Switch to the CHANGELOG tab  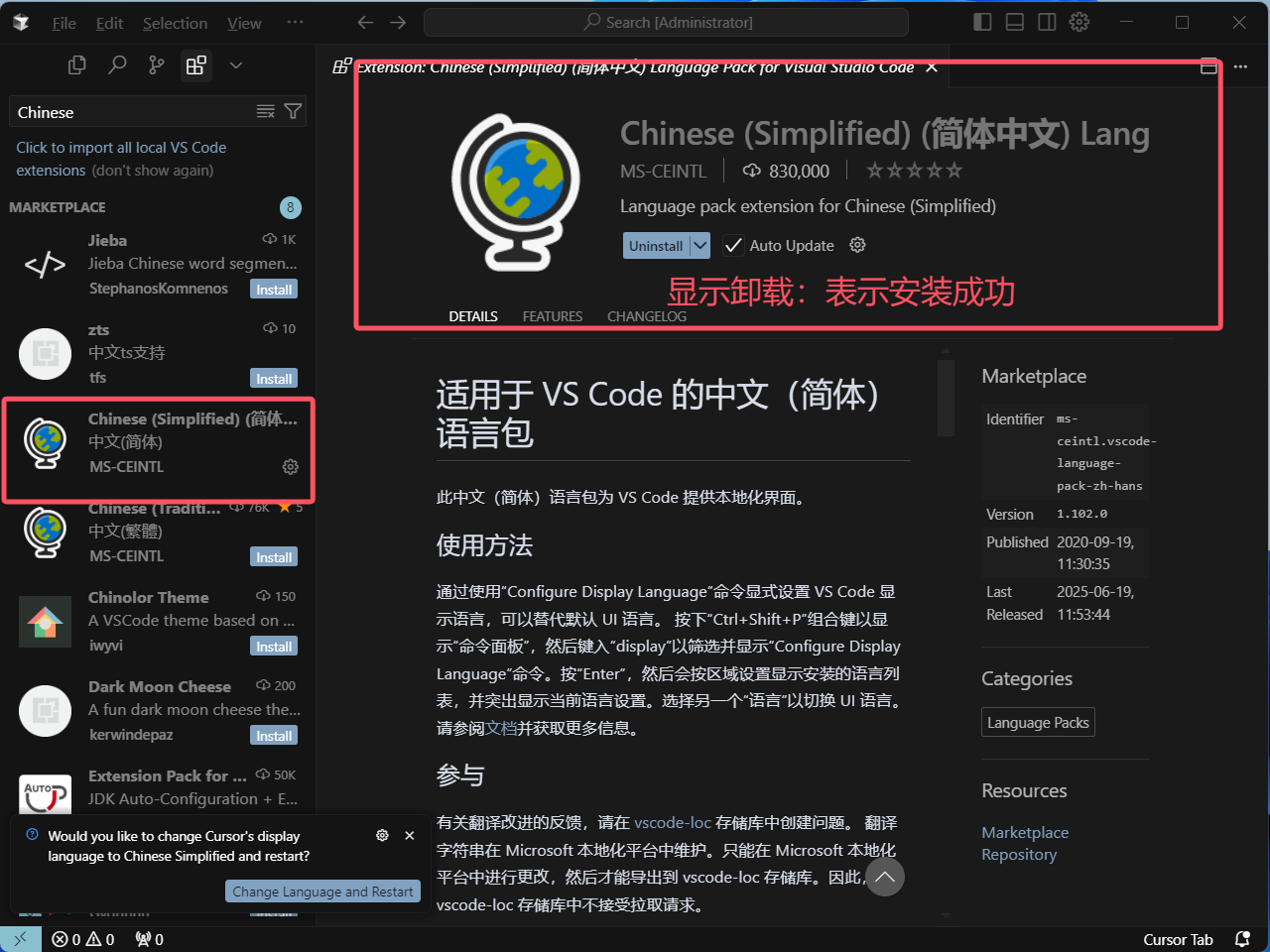click(x=647, y=316)
